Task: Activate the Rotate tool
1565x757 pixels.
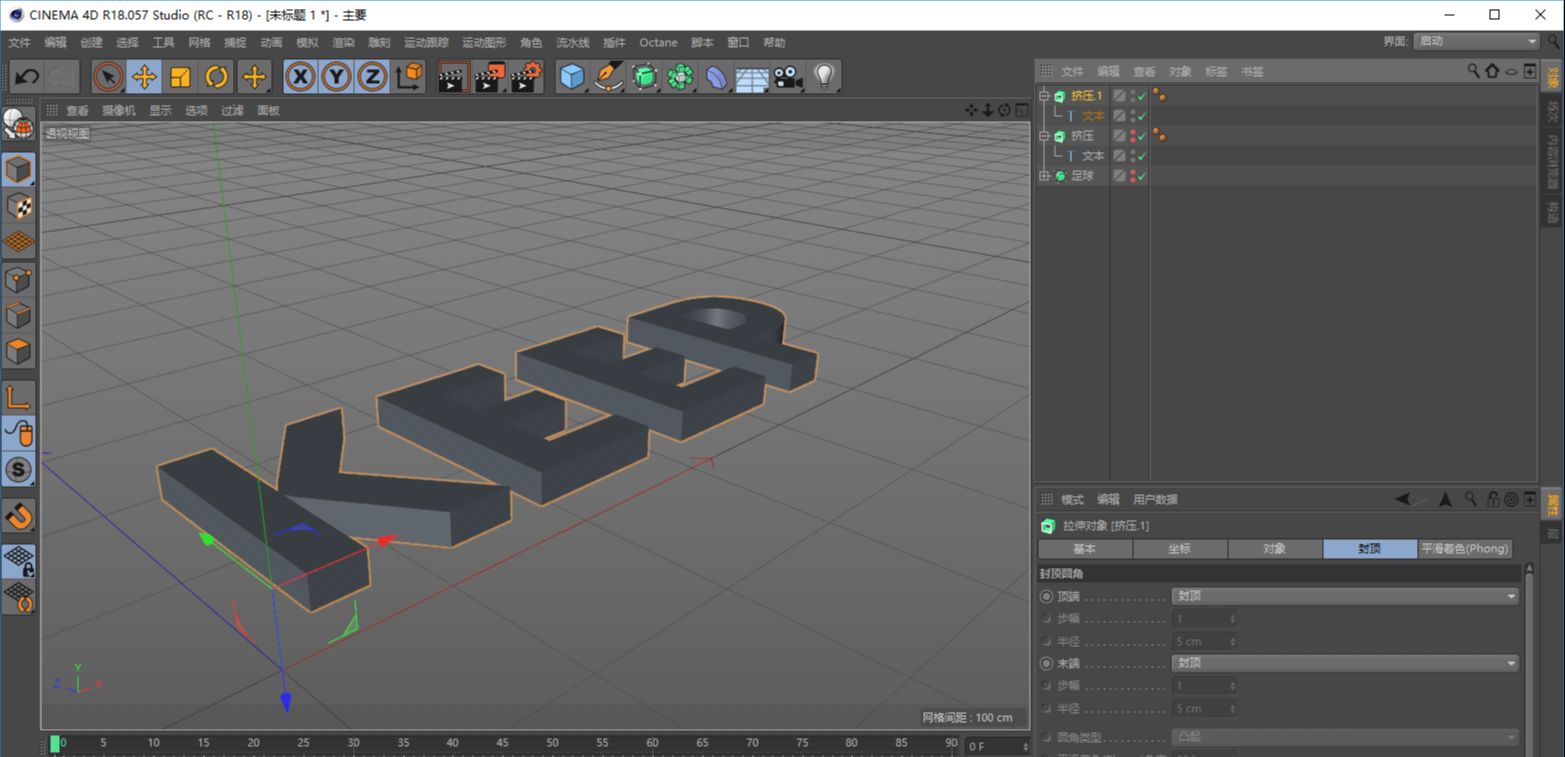Action: (217, 77)
